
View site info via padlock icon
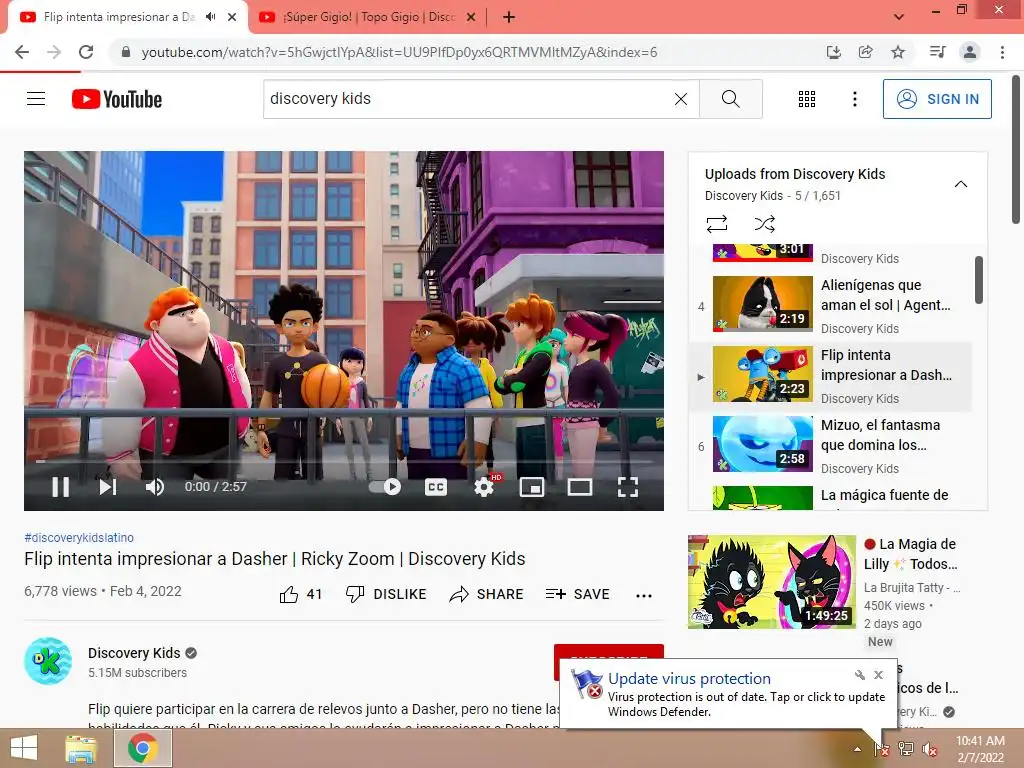point(126,52)
